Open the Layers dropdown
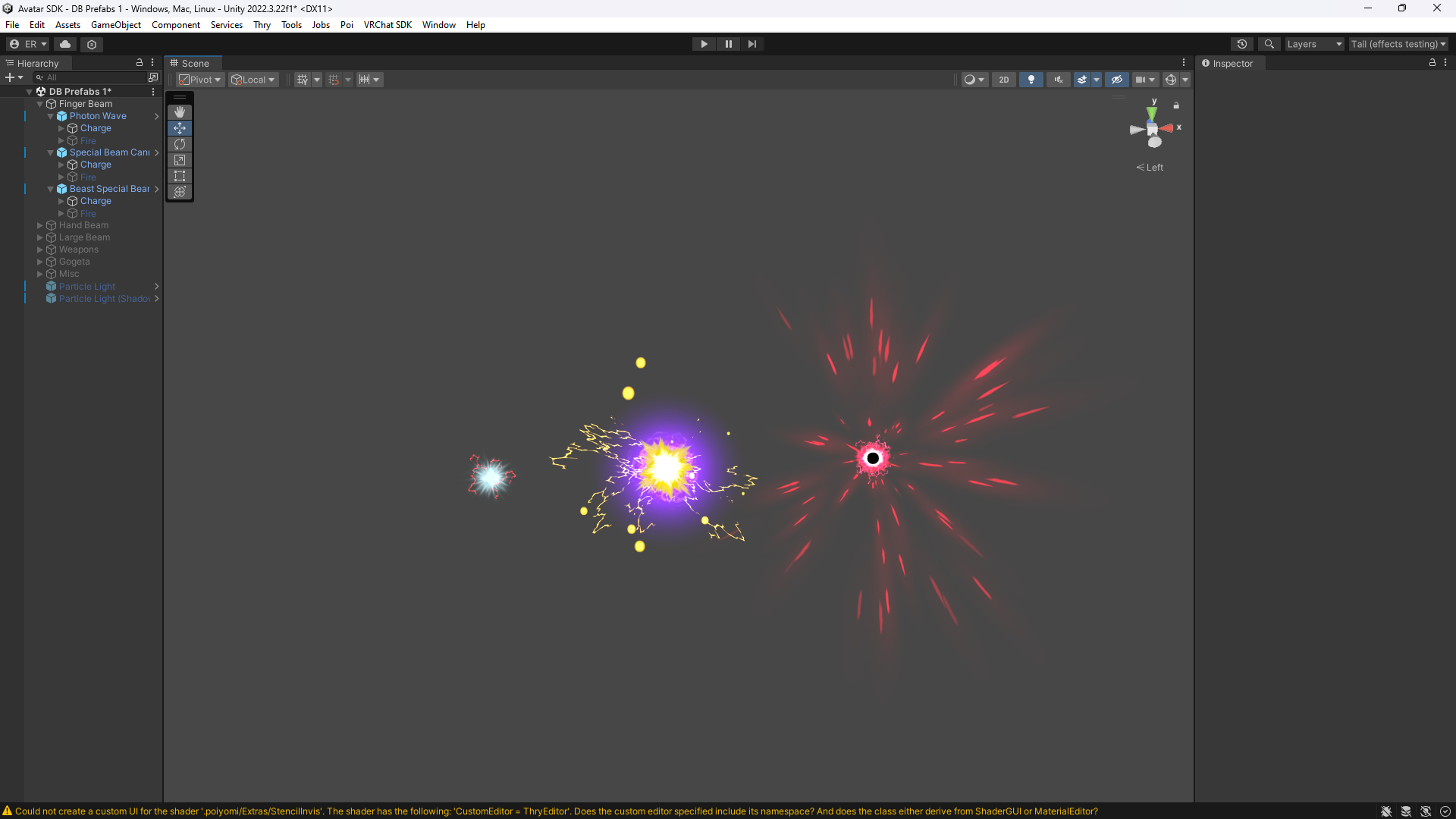This screenshot has width=1456, height=819. coord(1313,44)
